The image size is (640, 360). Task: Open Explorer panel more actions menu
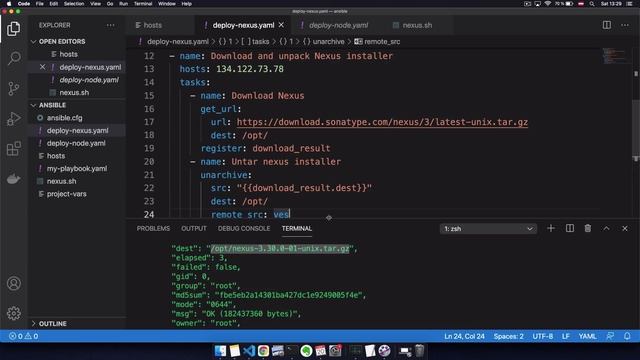click(x=111, y=25)
